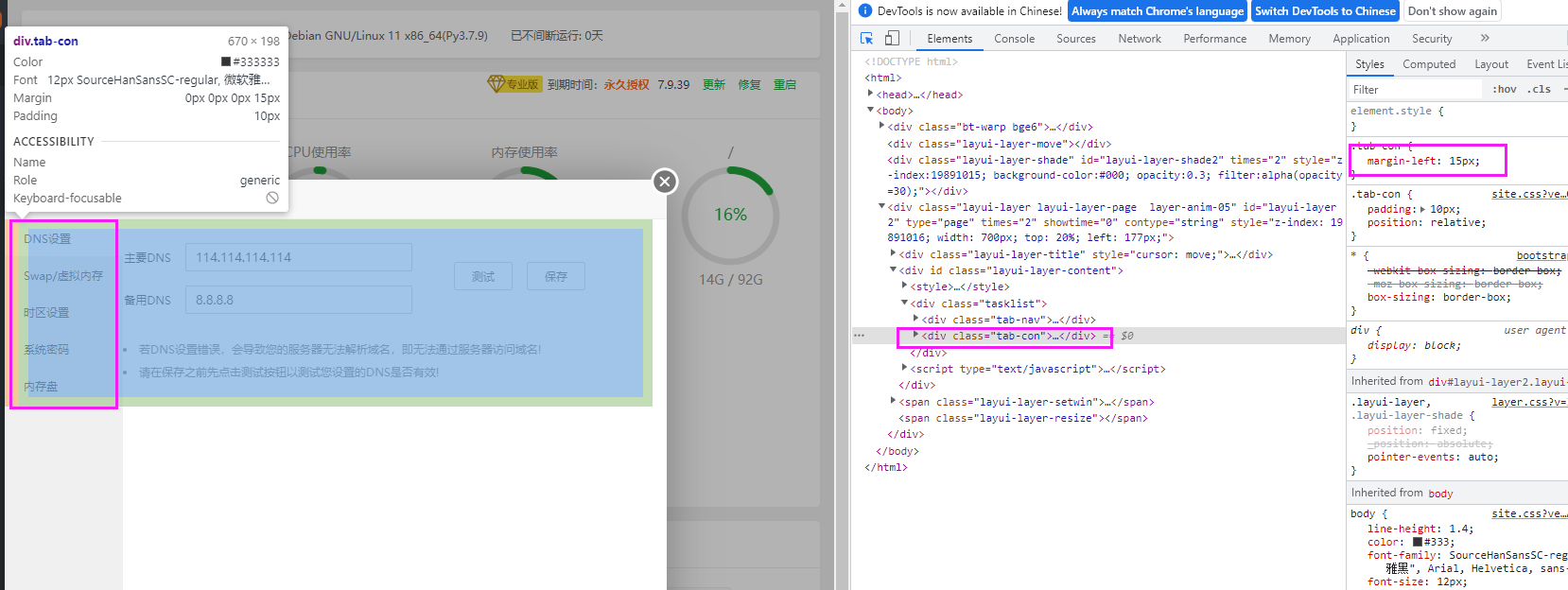The image size is (1568, 590).
Task: Open the Layout pane tab
Action: click(1491, 64)
